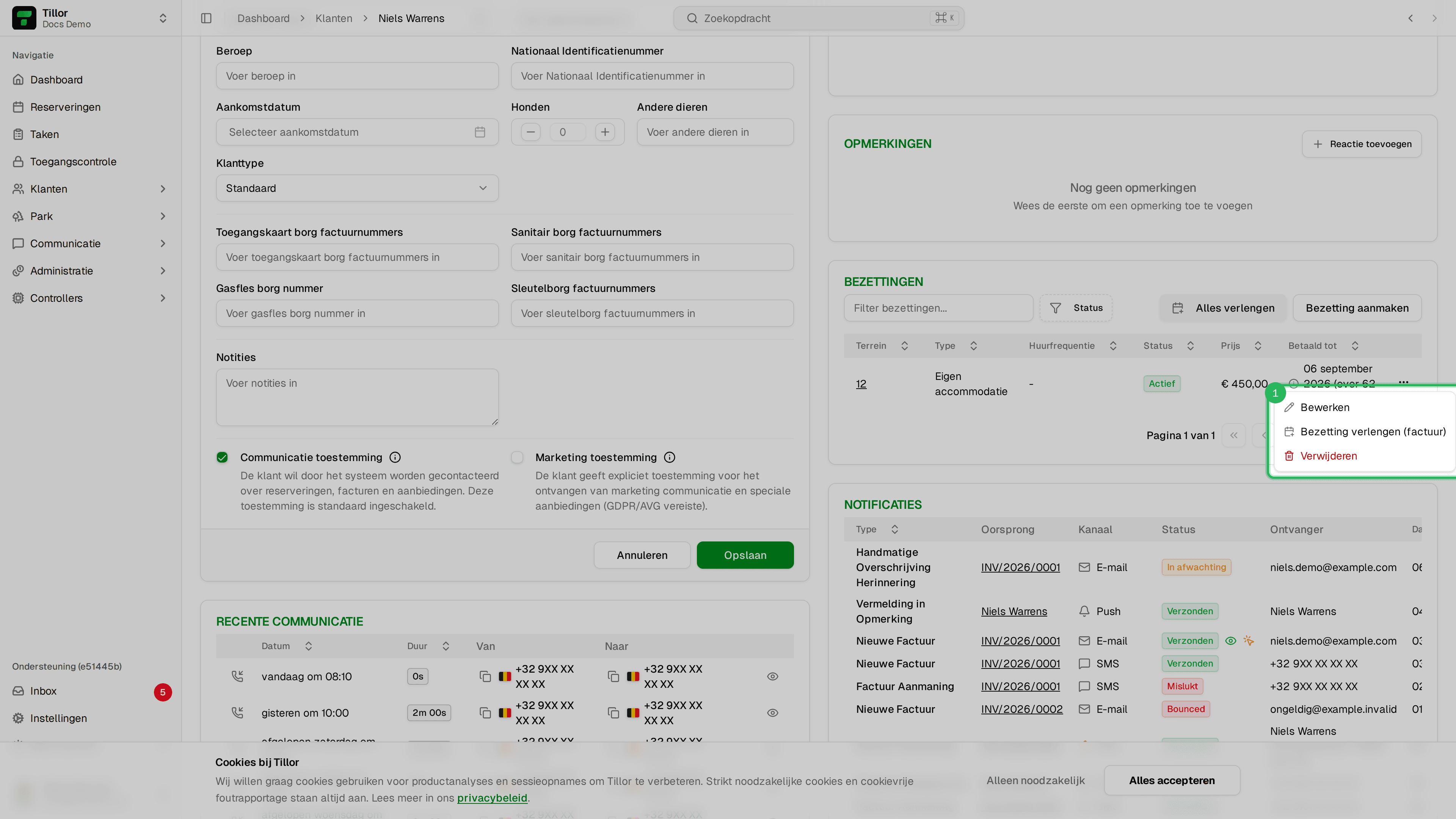Sort recente communicatie by Datum
This screenshot has height=819, width=1456.
click(287, 646)
